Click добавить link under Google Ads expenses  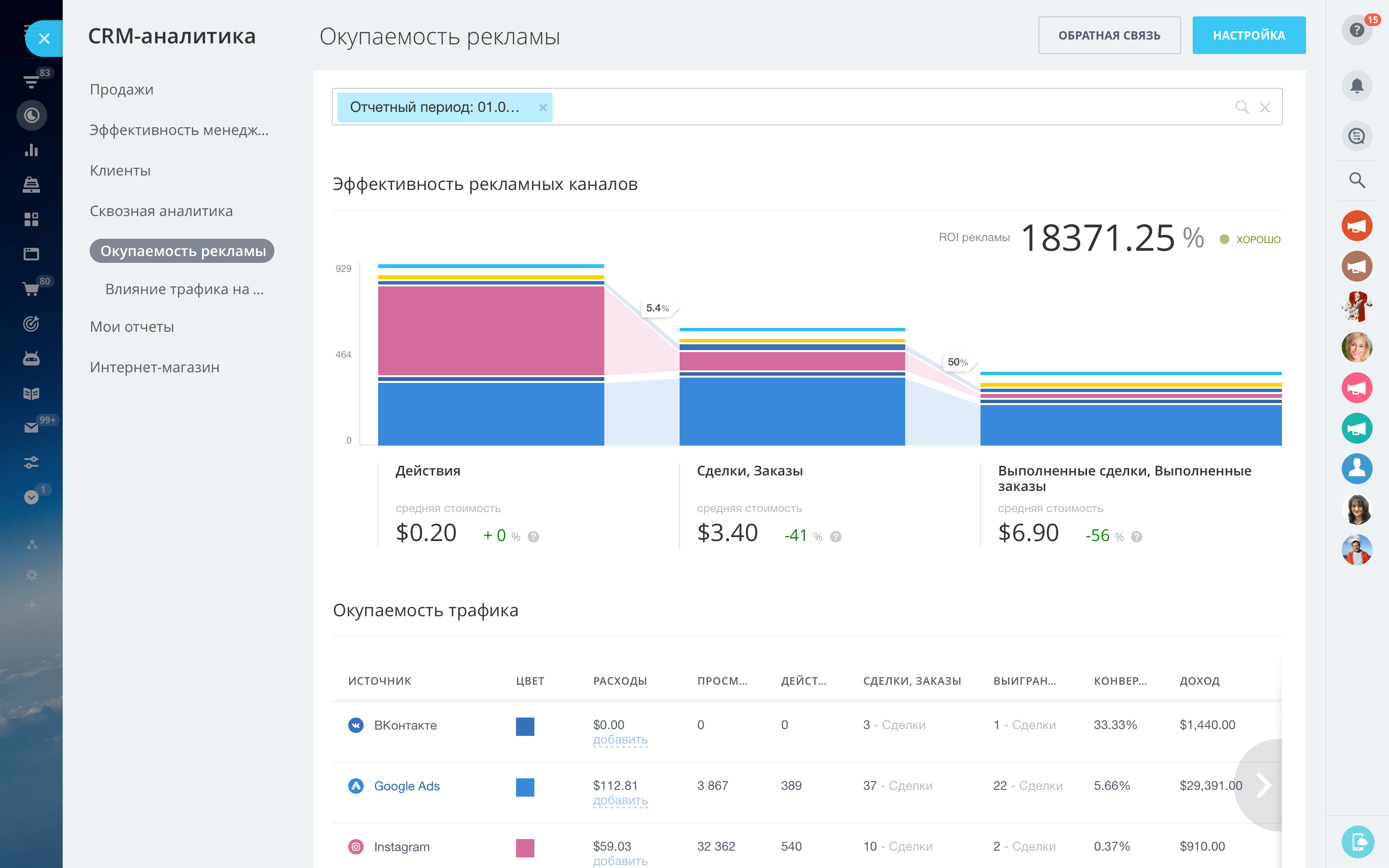(x=620, y=800)
